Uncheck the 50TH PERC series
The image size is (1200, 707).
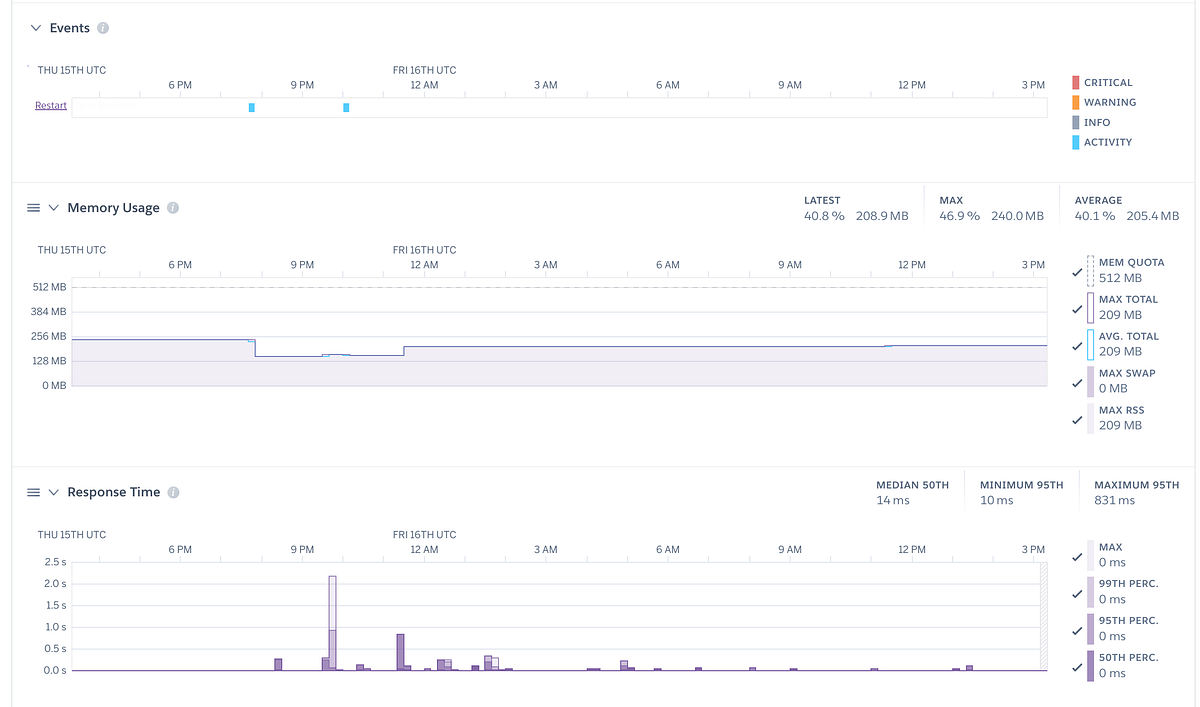point(1077,666)
